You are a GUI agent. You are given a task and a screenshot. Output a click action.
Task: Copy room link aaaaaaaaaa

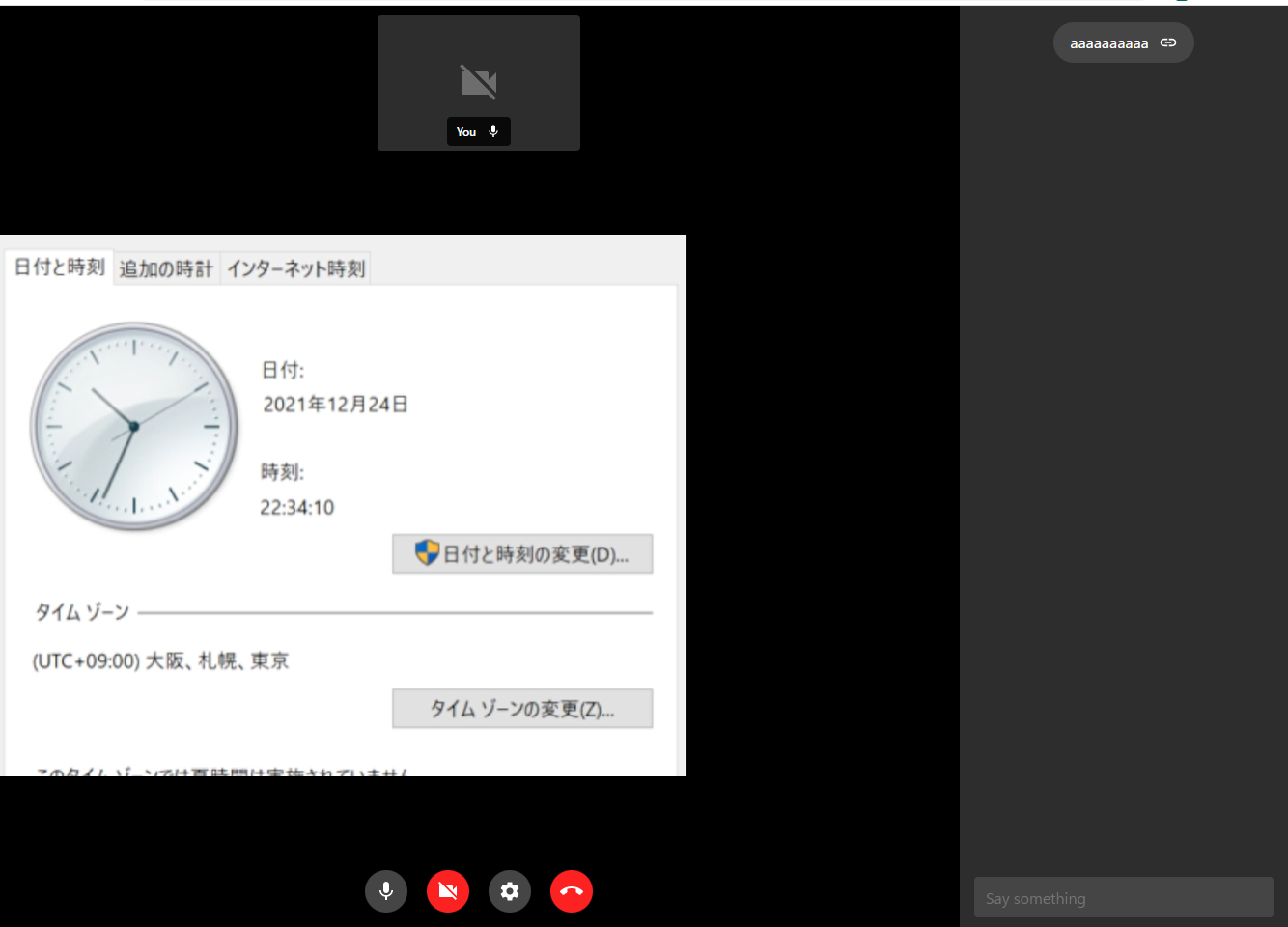point(1123,42)
